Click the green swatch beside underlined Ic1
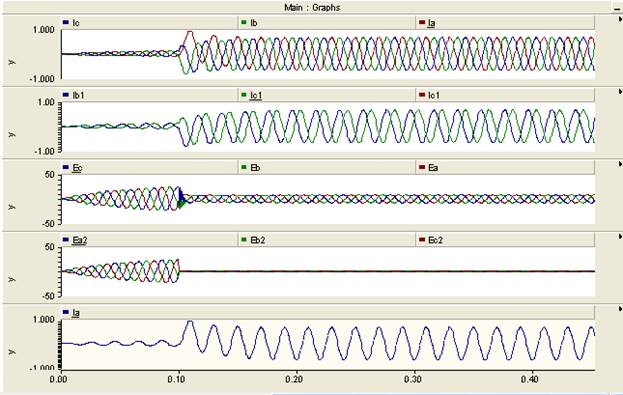 [x=244, y=95]
